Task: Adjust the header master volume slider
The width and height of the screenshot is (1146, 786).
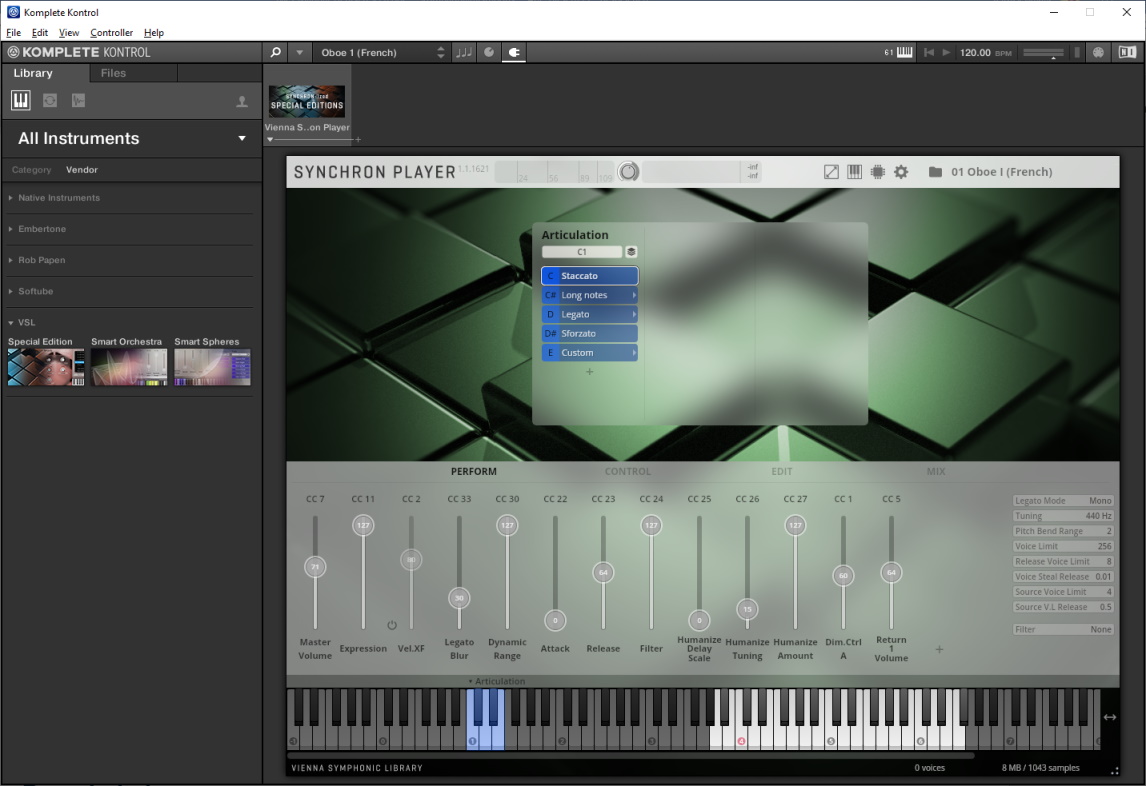Action: click(x=1043, y=53)
